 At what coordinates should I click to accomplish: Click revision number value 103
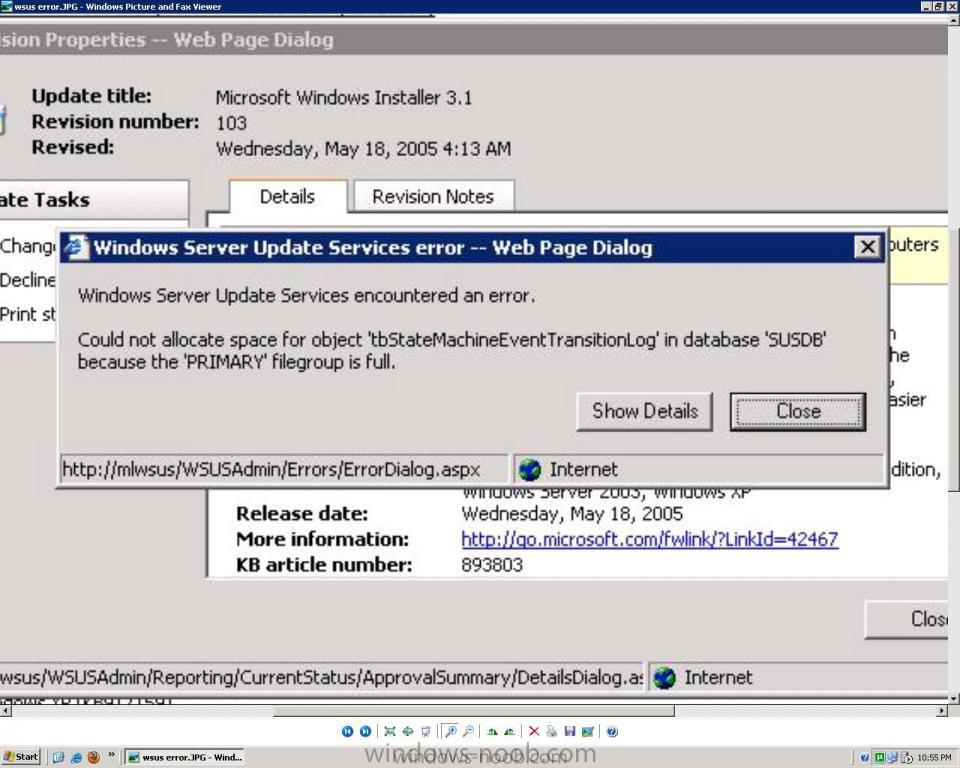click(x=231, y=123)
